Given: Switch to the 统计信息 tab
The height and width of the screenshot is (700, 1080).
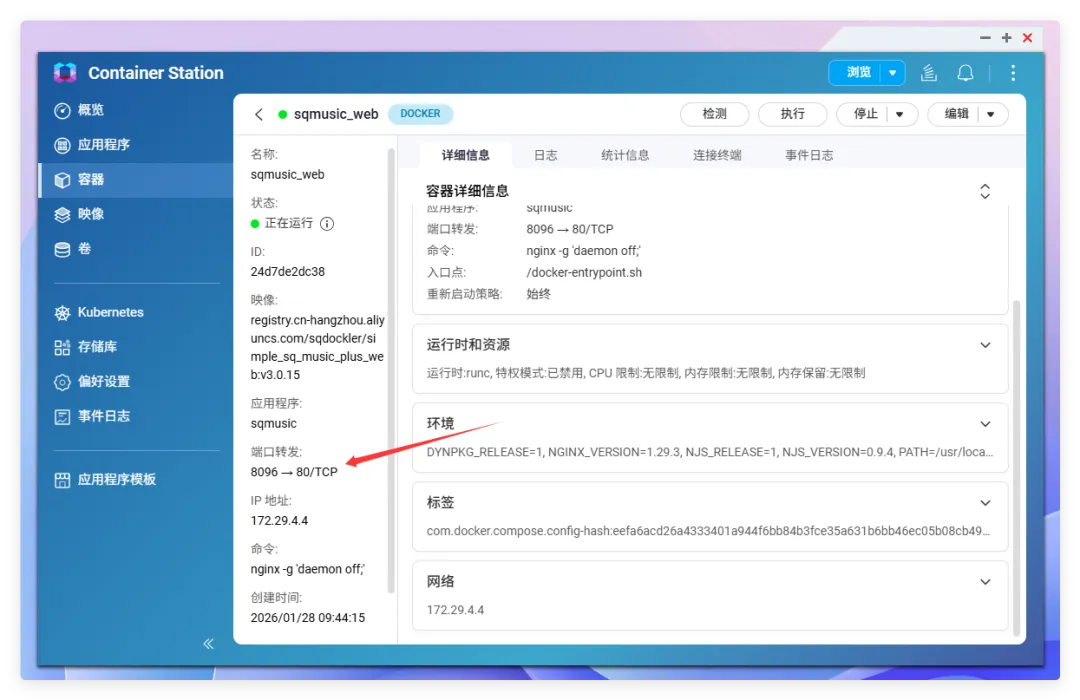Looking at the screenshot, I should (625, 155).
